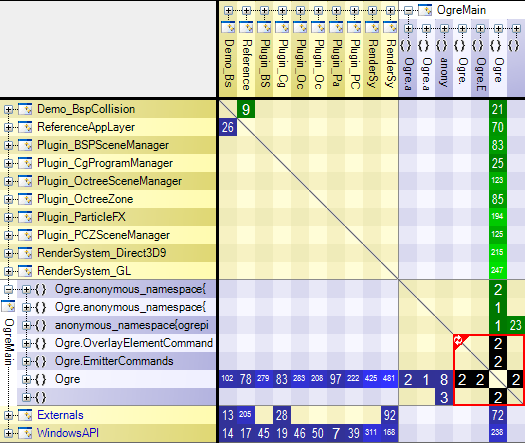Select the OgreMain column header label
The height and width of the screenshot is (443, 525).
pos(461,10)
